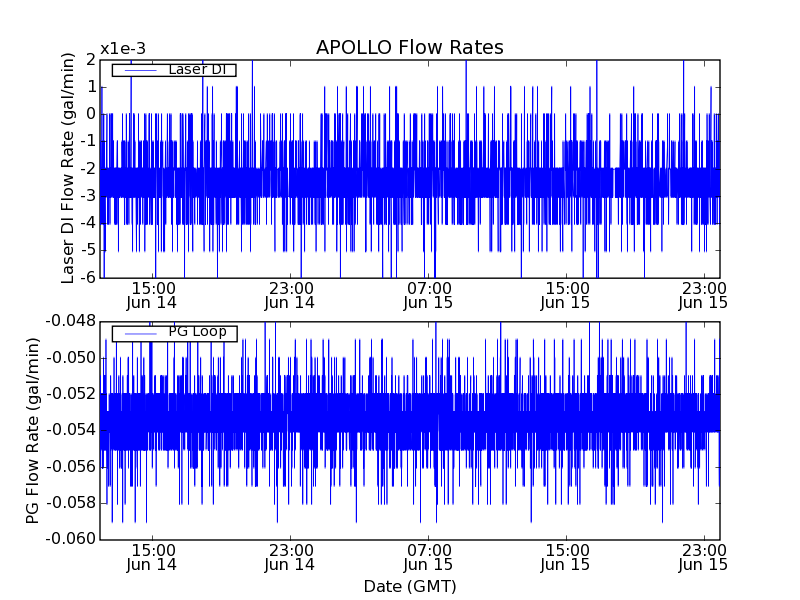Click the 'x1e-3' scale multiplier label
The height and width of the screenshot is (600, 800).
tap(123, 49)
